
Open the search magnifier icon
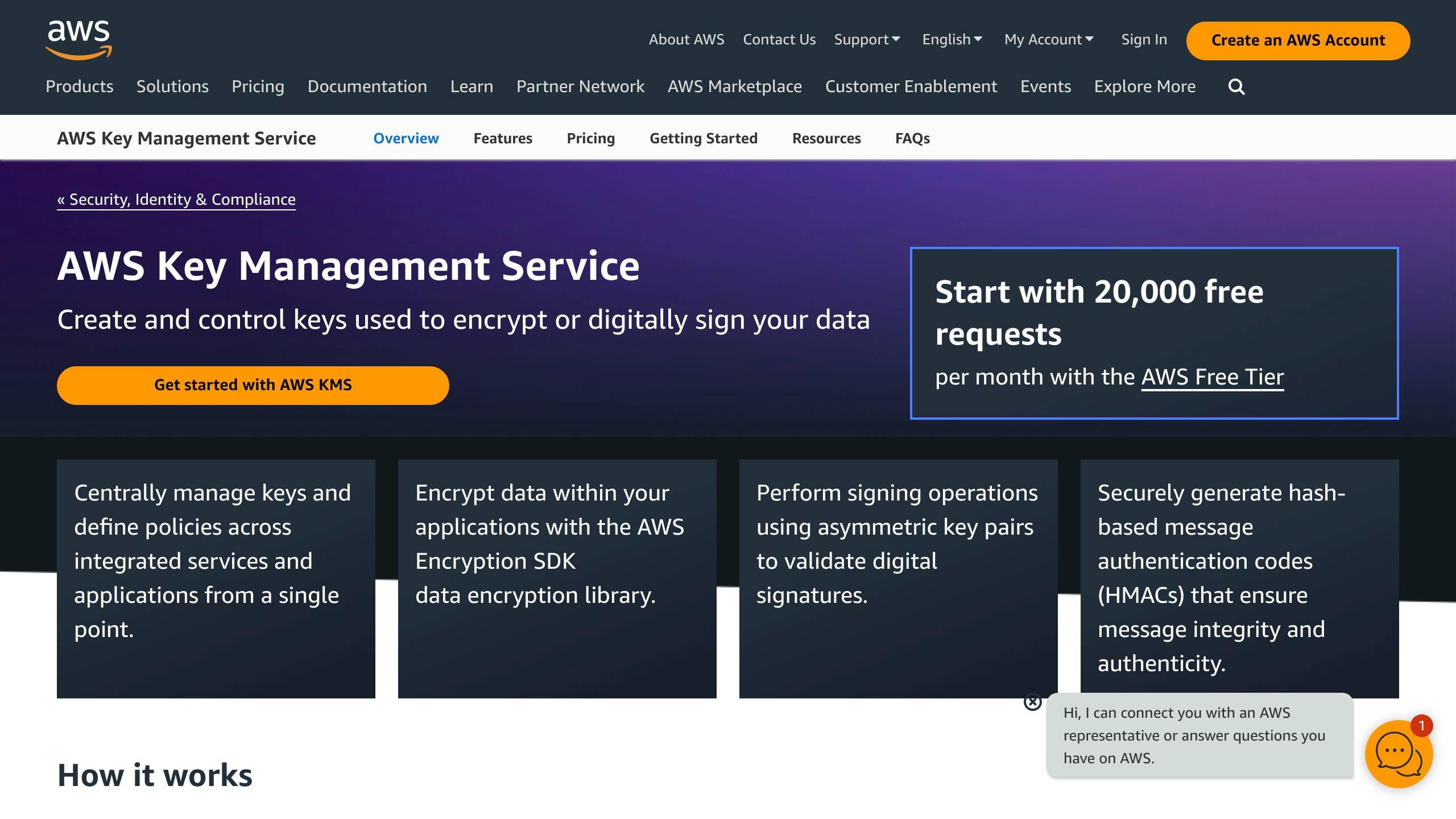click(x=1236, y=87)
